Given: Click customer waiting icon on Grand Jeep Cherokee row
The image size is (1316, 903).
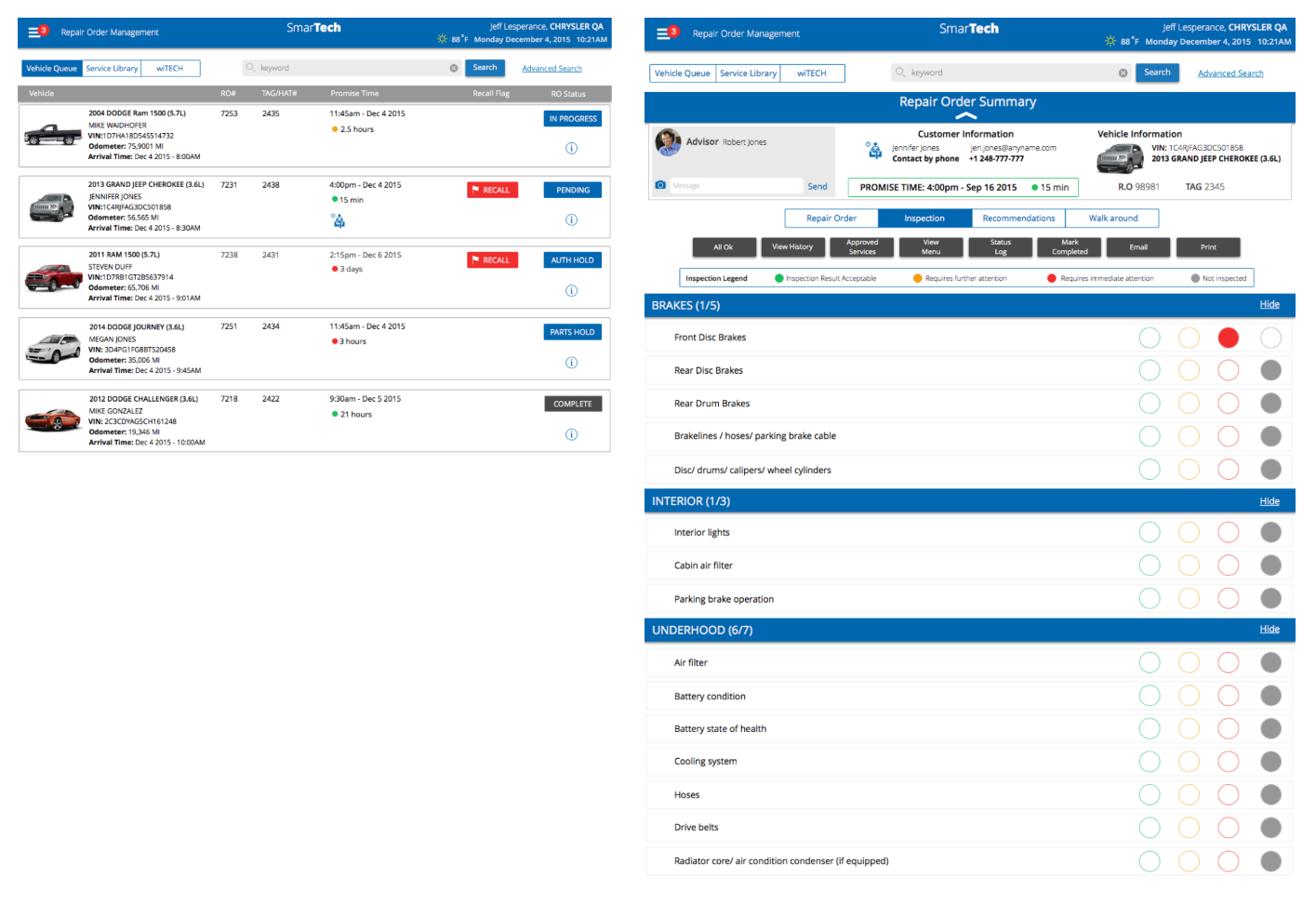Looking at the screenshot, I should pos(339,220).
